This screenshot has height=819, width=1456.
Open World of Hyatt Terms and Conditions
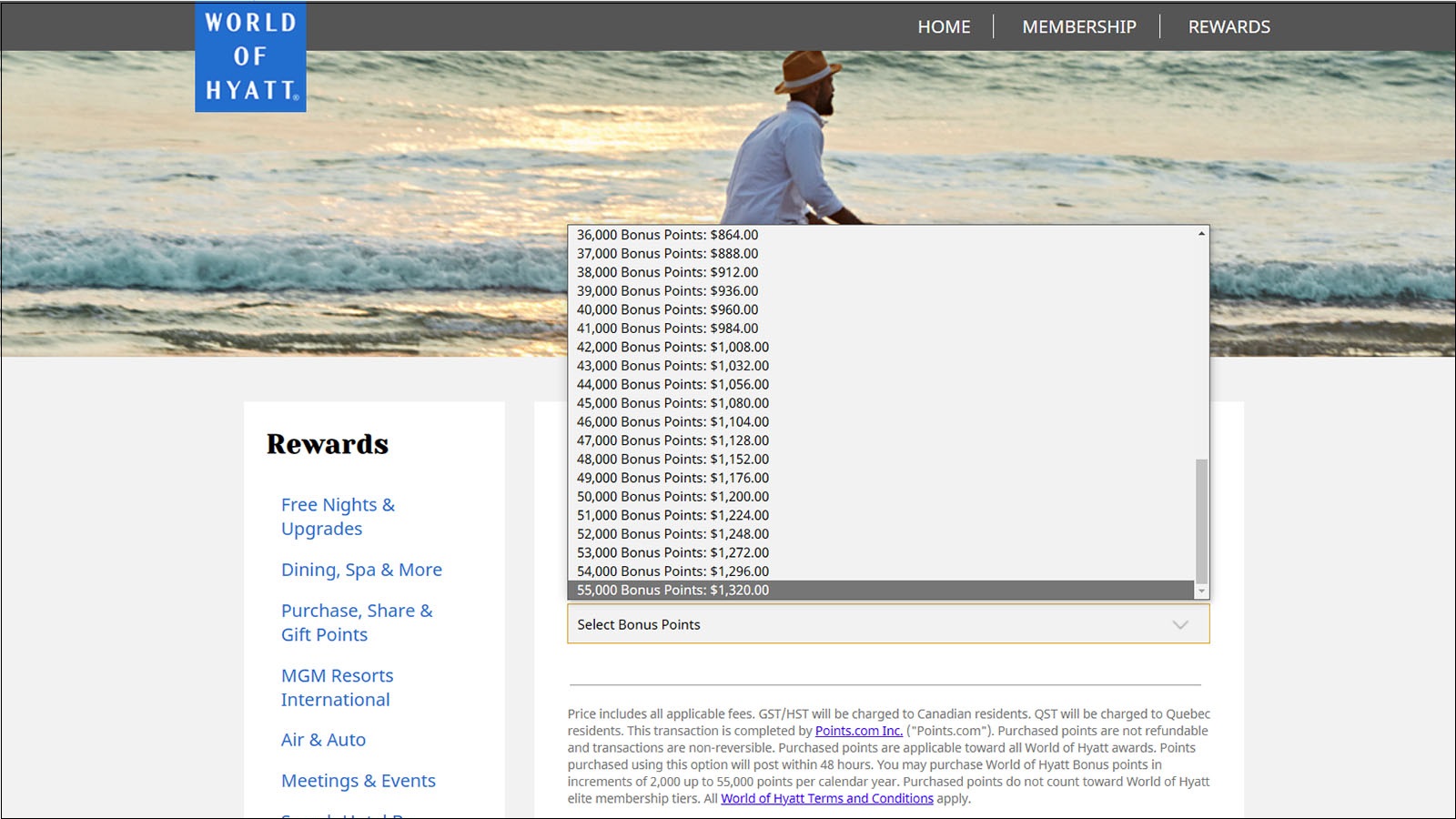coord(827,798)
